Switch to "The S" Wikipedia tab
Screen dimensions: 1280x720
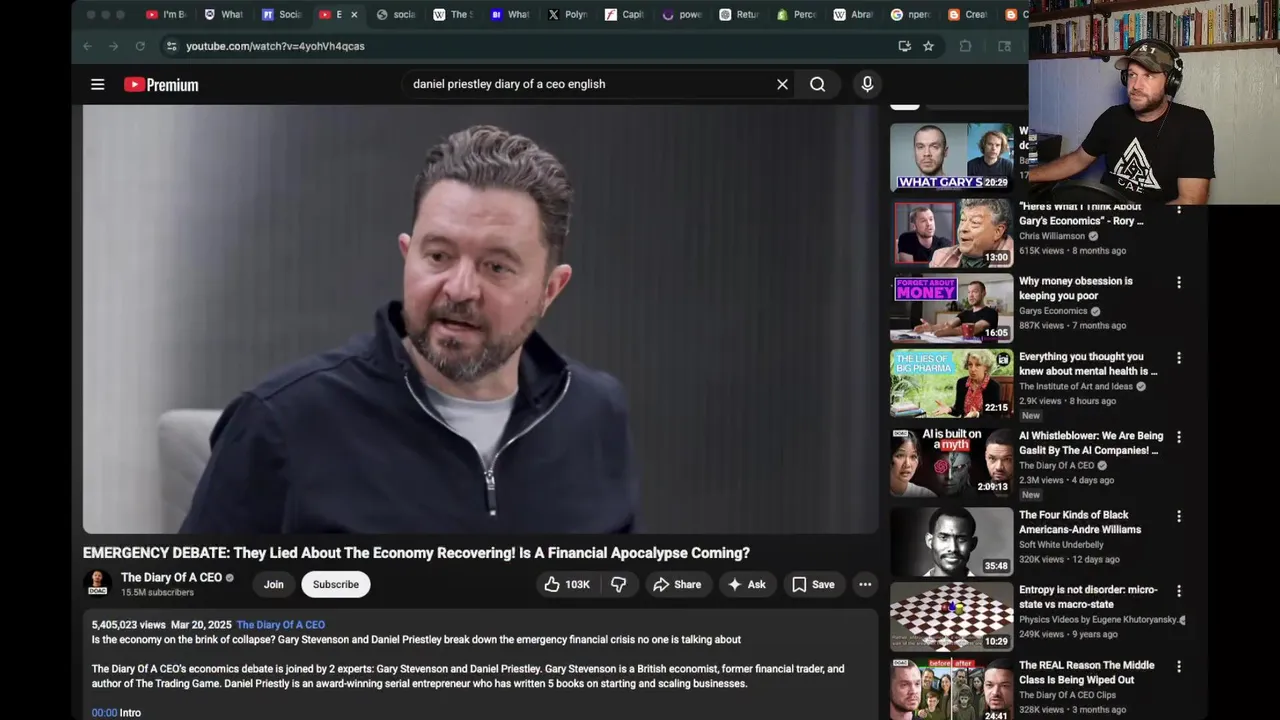(x=453, y=15)
